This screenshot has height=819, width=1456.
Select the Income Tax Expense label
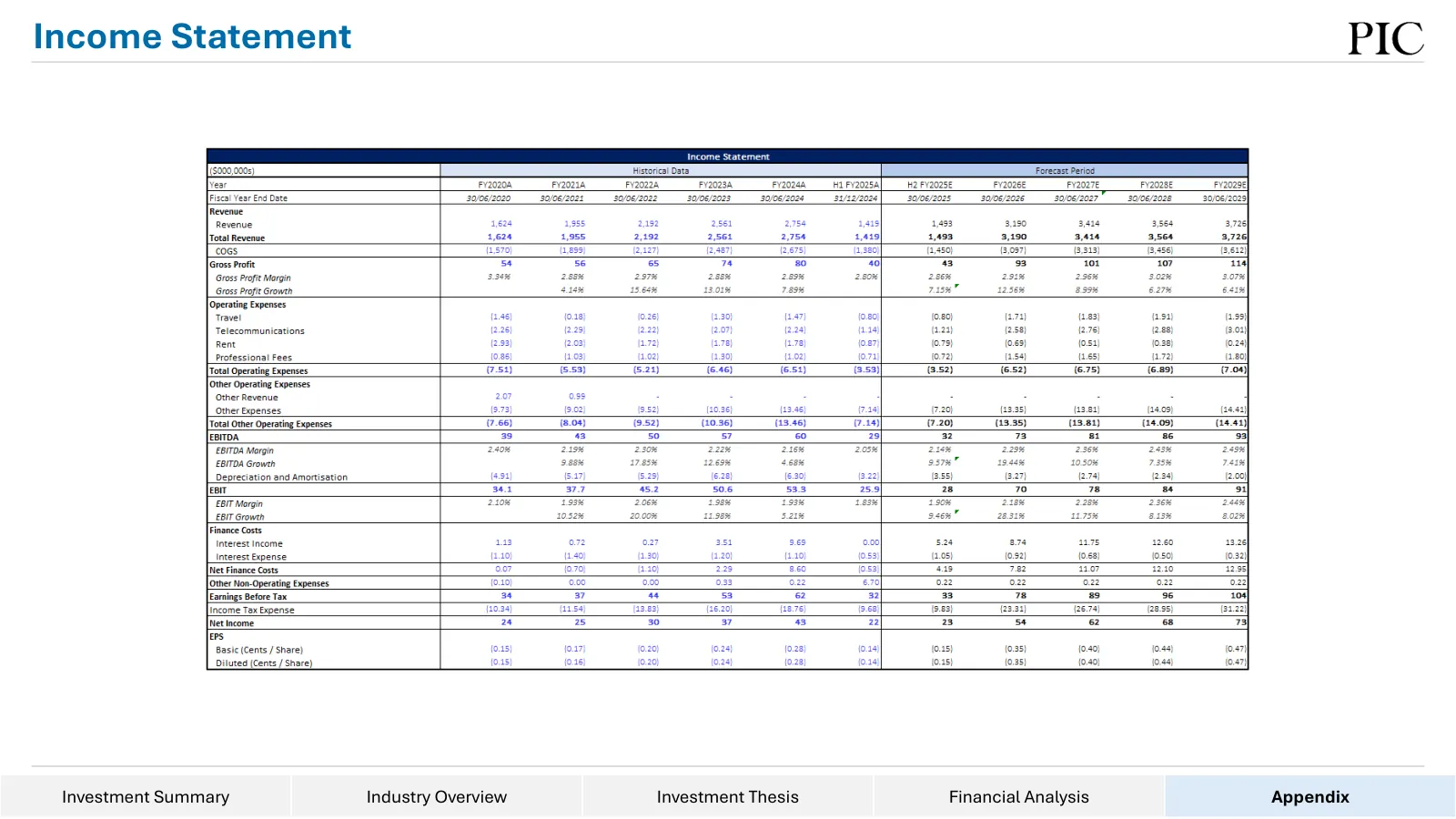click(x=252, y=610)
